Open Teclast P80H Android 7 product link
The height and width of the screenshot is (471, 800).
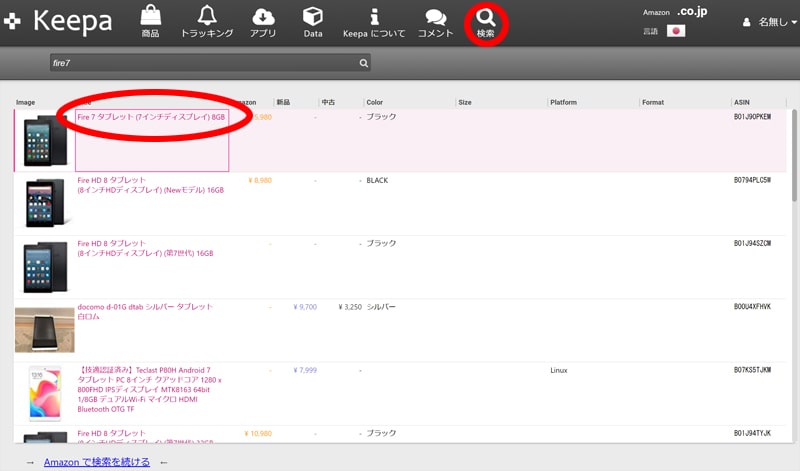tap(149, 389)
